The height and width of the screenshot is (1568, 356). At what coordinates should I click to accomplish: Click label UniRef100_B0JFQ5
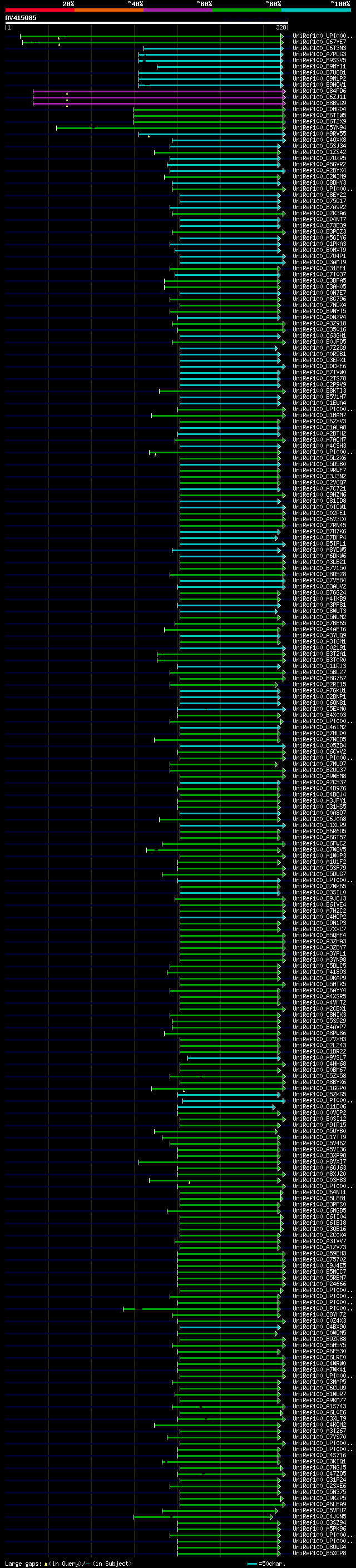coord(319,342)
